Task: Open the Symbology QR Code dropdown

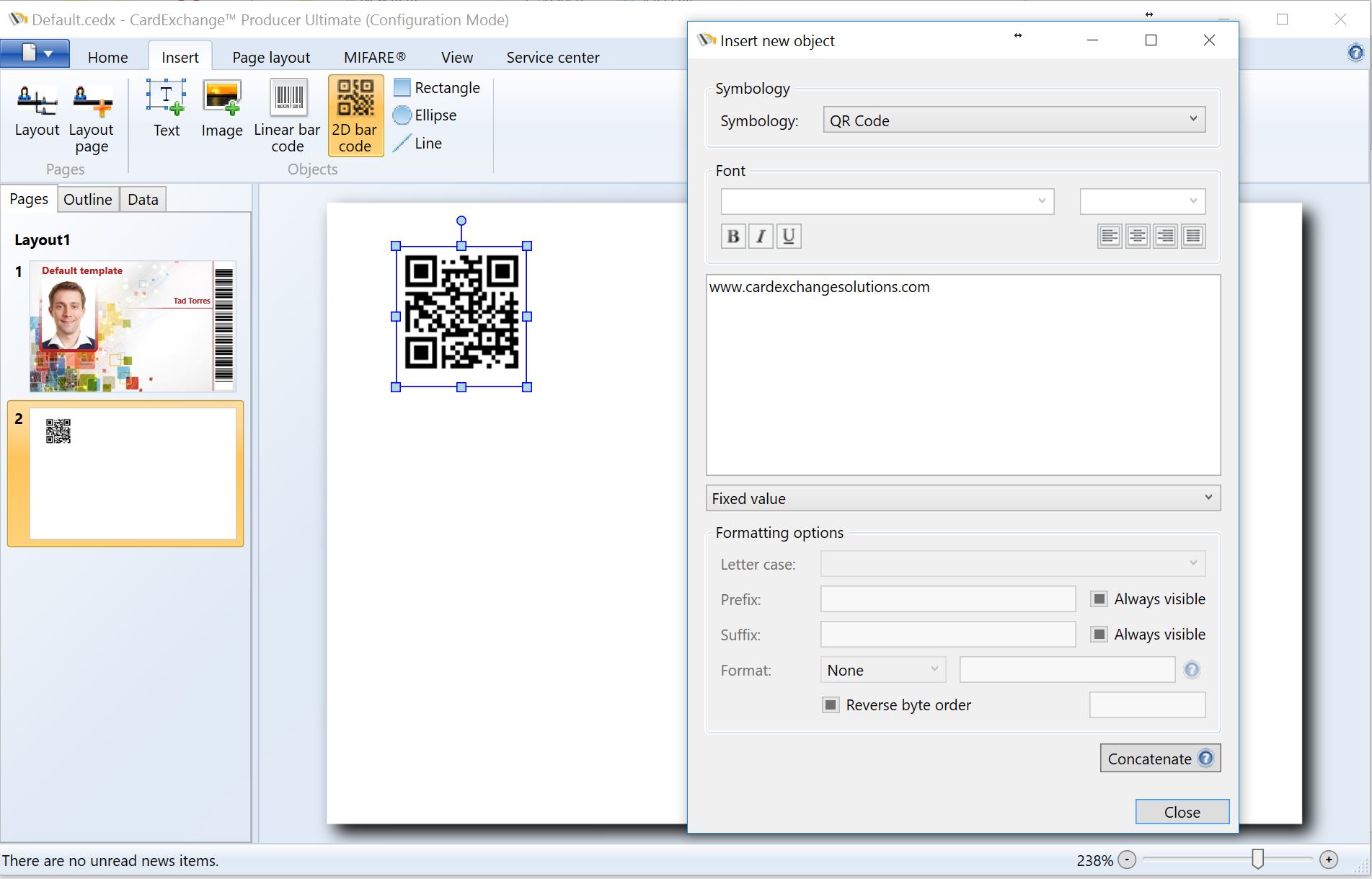Action: [x=1014, y=120]
